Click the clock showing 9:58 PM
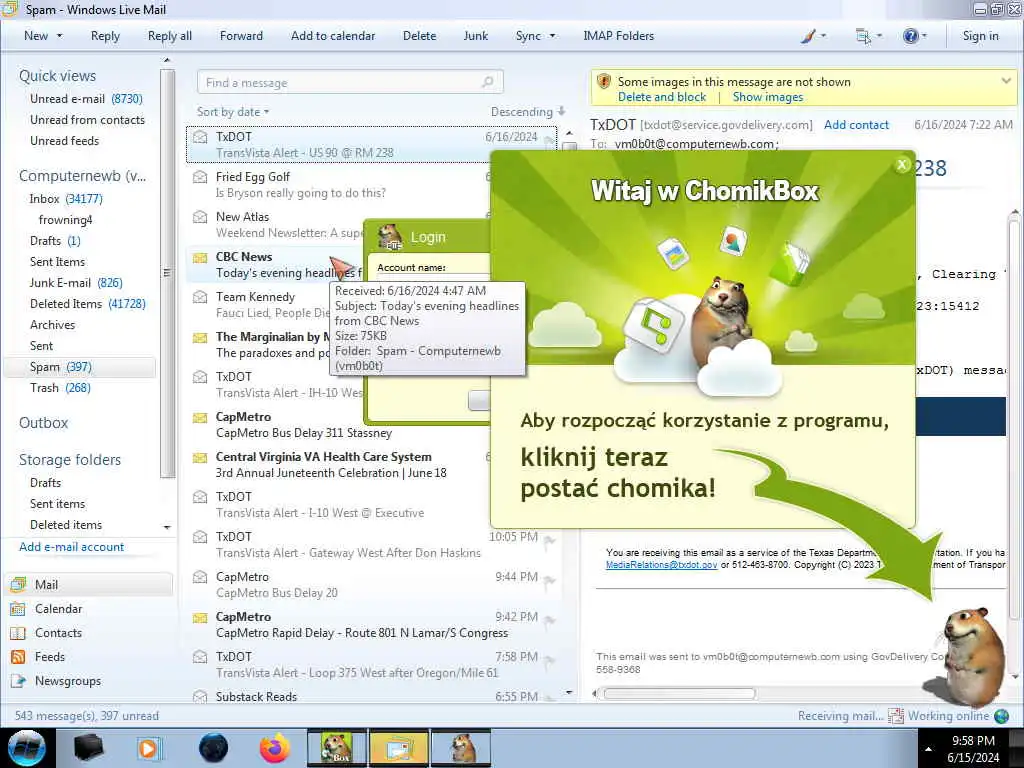Image resolution: width=1024 pixels, height=768 pixels. click(x=973, y=741)
